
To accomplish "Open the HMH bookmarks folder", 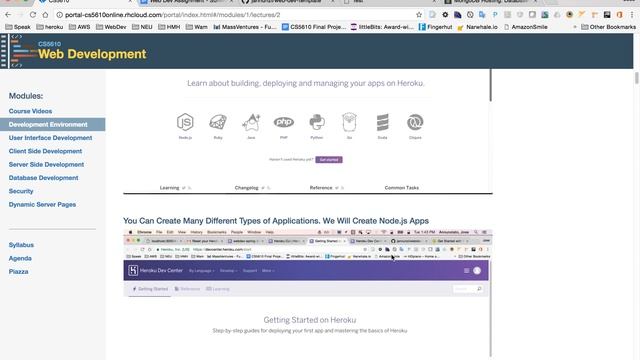I will tap(169, 27).
